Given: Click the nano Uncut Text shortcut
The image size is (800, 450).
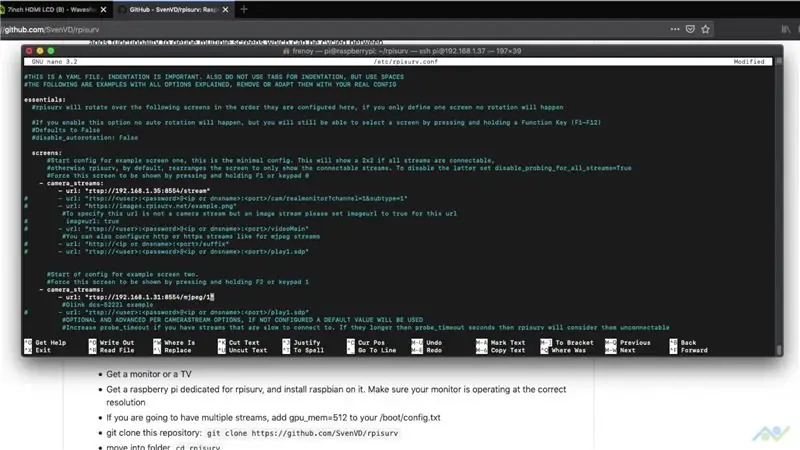Looking at the screenshot, I should tap(243, 351).
